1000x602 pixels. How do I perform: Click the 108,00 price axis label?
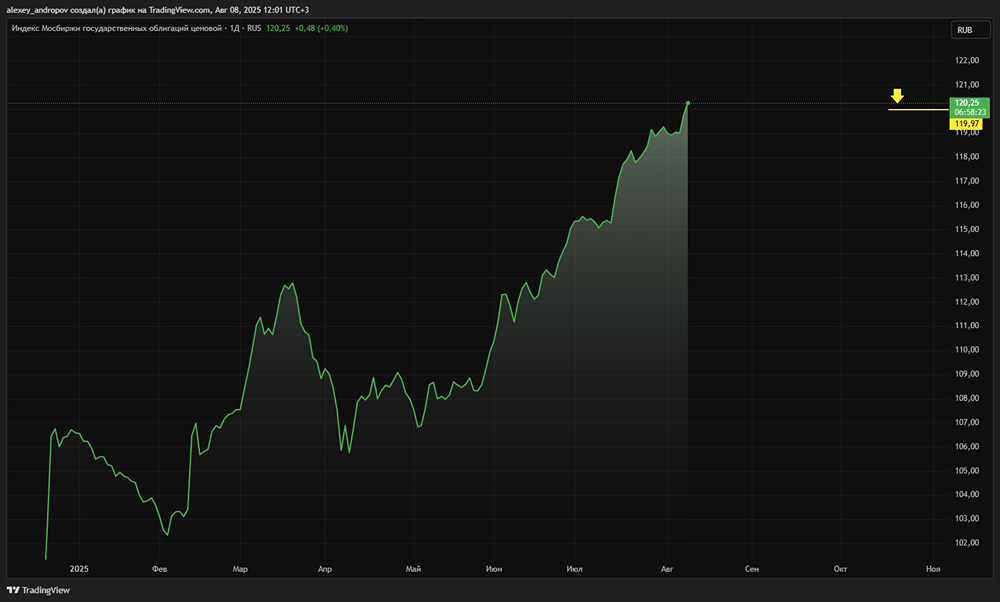pos(967,399)
